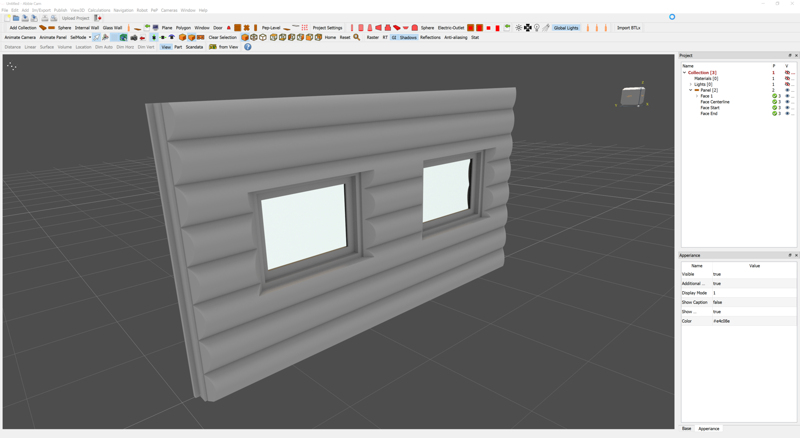Screen dimensions: 800x438
Task: Click the small red square icon
Action: [488, 28]
